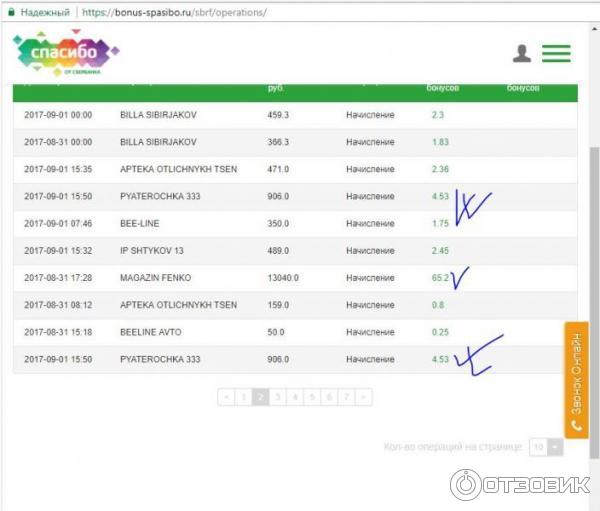Open the Звонок Онлайн side tab
This screenshot has width=600, height=511.
[576, 380]
